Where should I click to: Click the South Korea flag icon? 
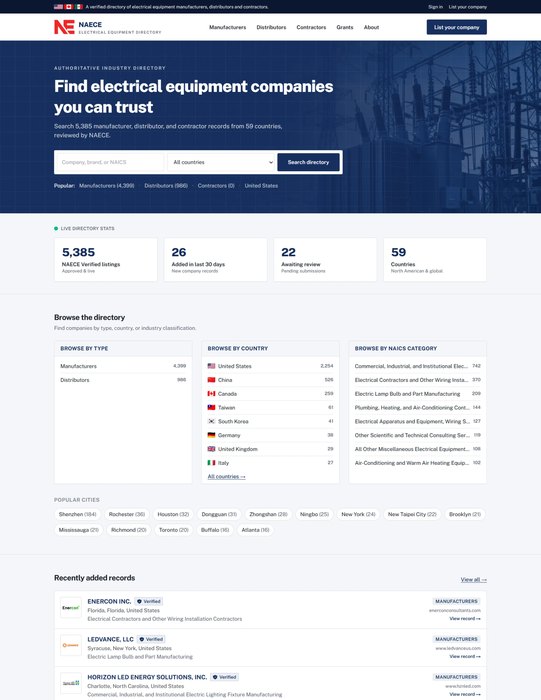212,421
